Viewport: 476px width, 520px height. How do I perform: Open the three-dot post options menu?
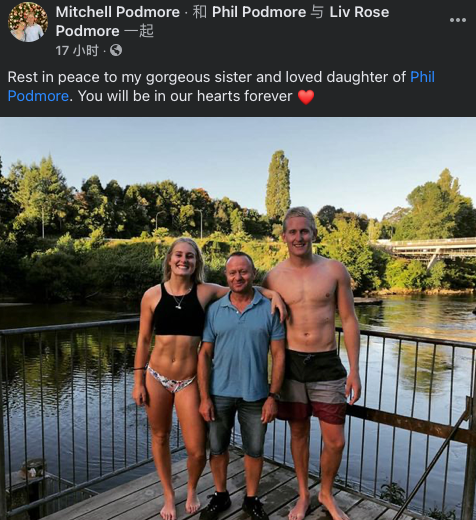click(458, 20)
